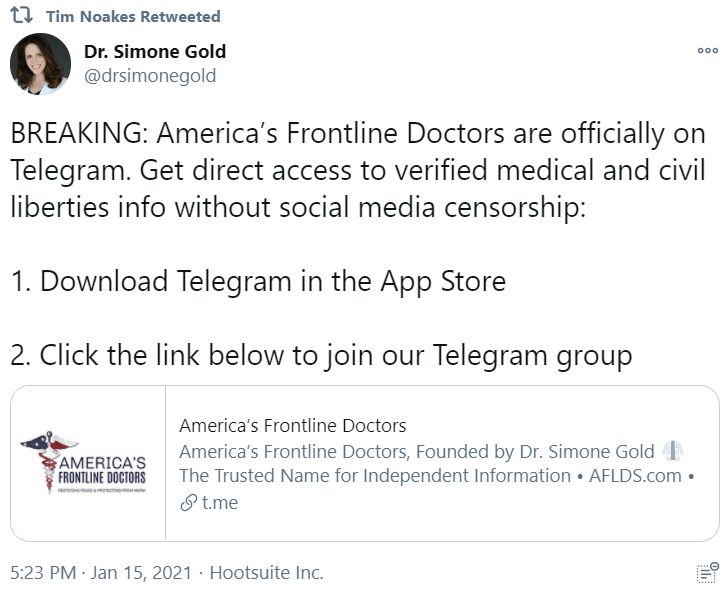Click the @drsimonegold handle
This screenshot has height=592, width=725.
150,76
